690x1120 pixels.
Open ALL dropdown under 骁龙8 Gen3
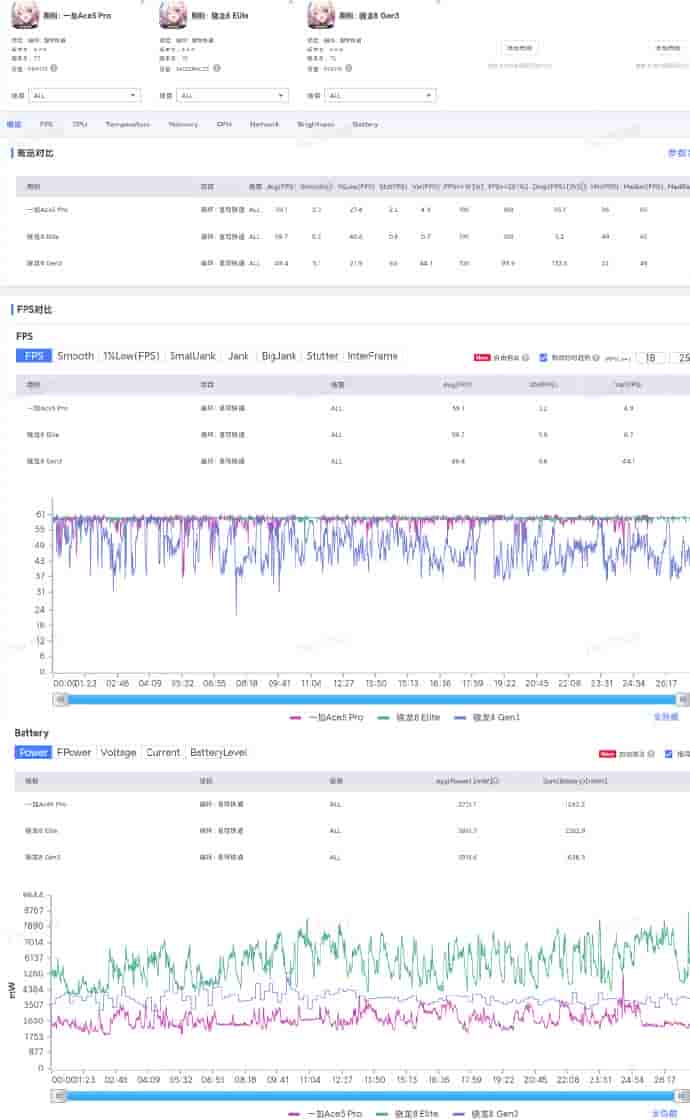pyautogui.click(x=380, y=96)
